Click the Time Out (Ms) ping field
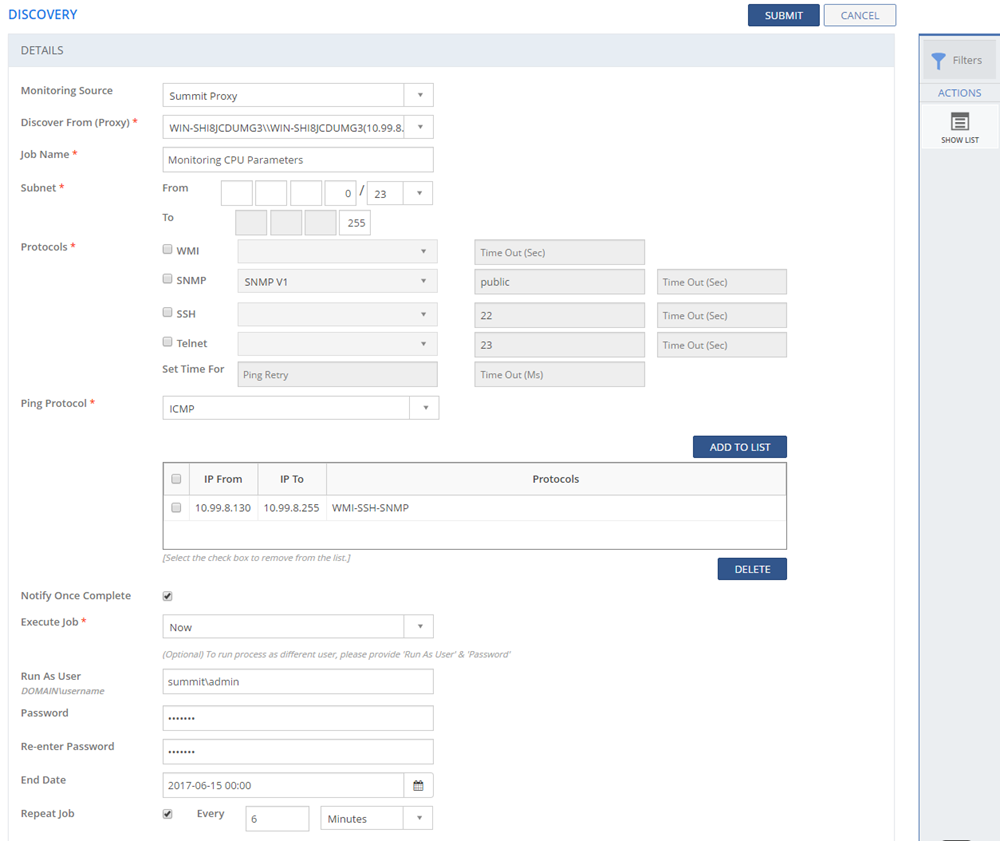Screen dimensions: 1000x841 pyautogui.click(x=559, y=374)
